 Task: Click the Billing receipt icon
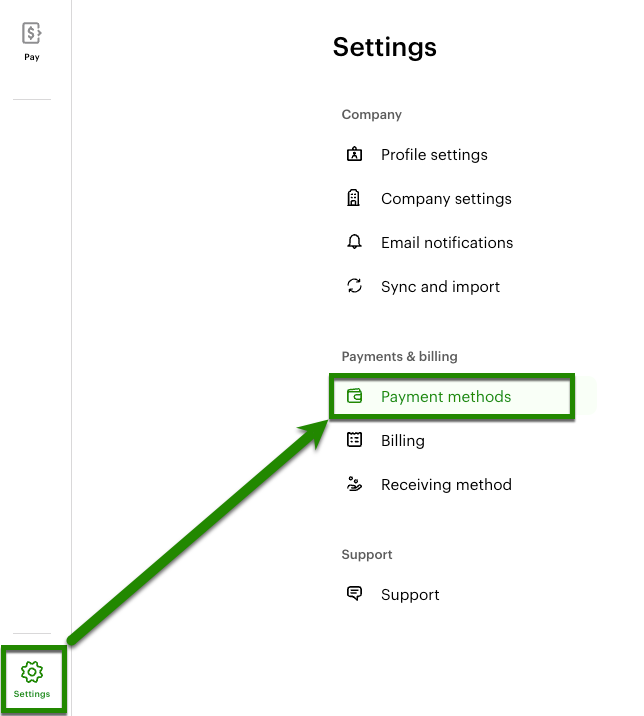click(x=354, y=441)
